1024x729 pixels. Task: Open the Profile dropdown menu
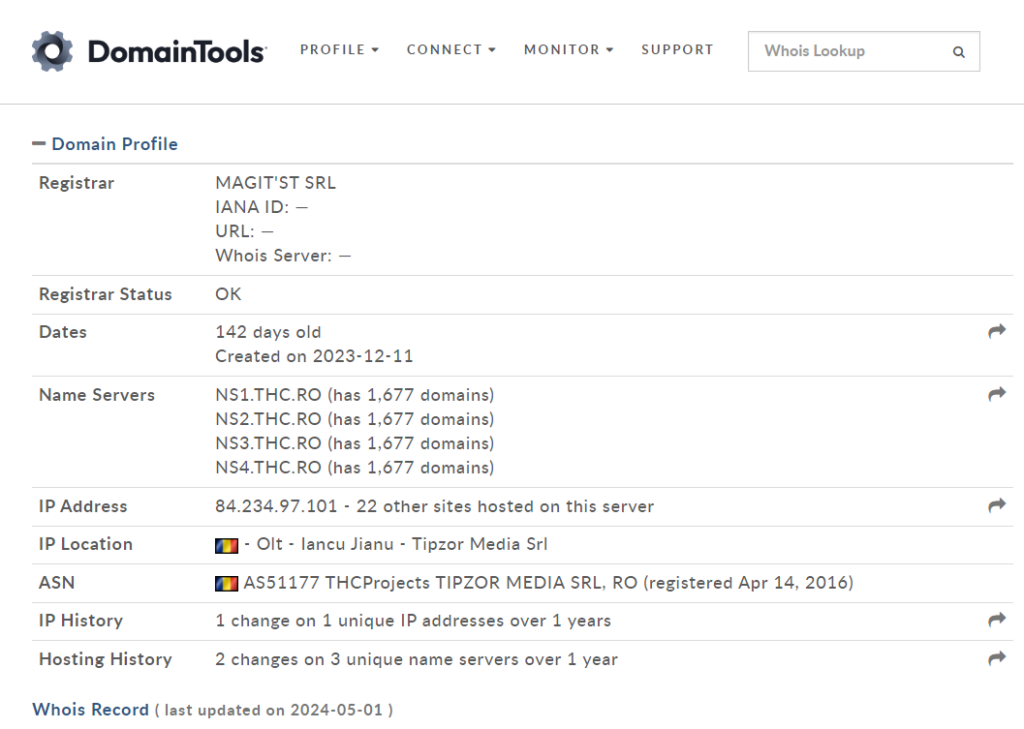point(339,50)
